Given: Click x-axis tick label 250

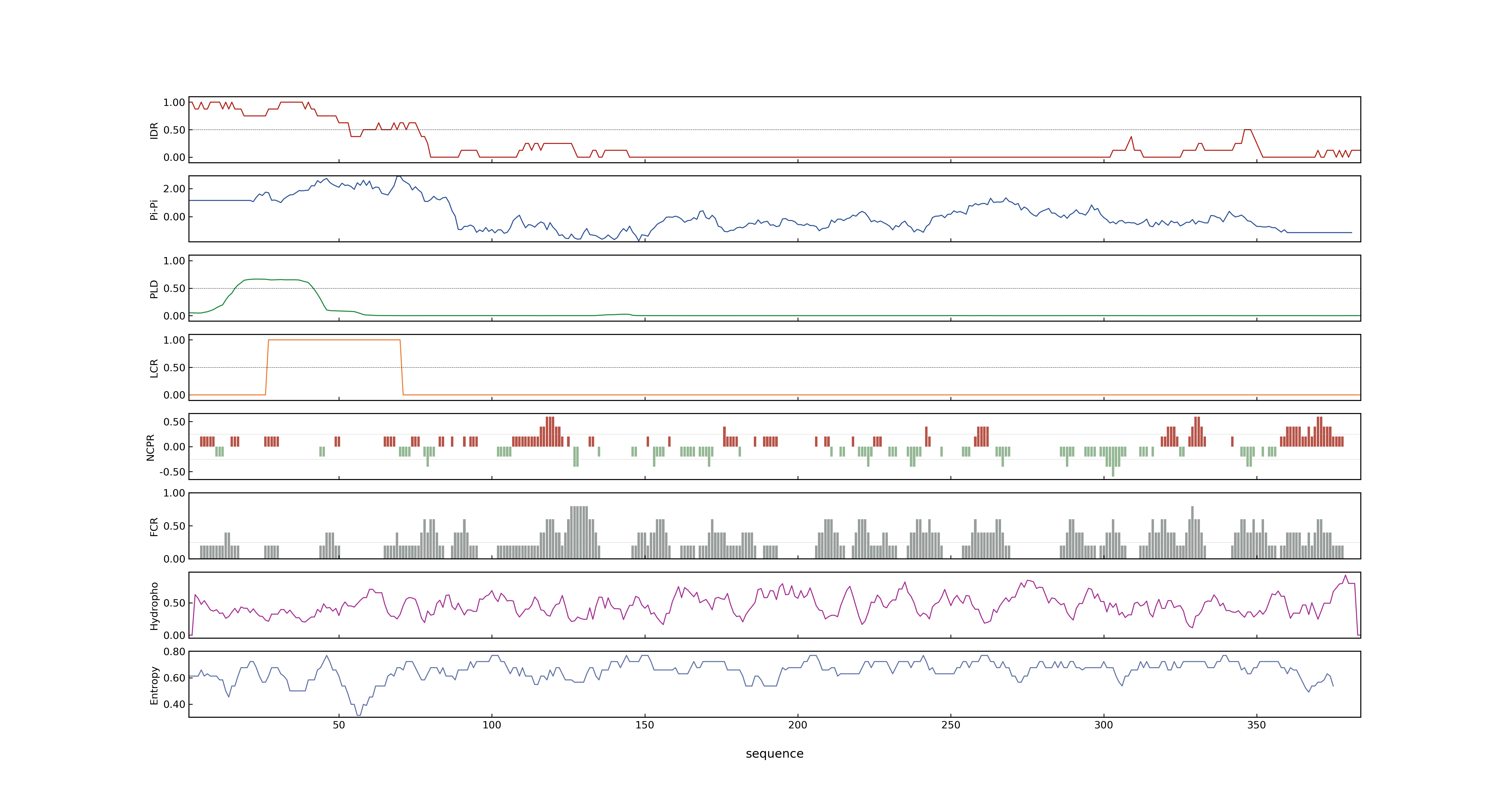Looking at the screenshot, I should pos(951,725).
